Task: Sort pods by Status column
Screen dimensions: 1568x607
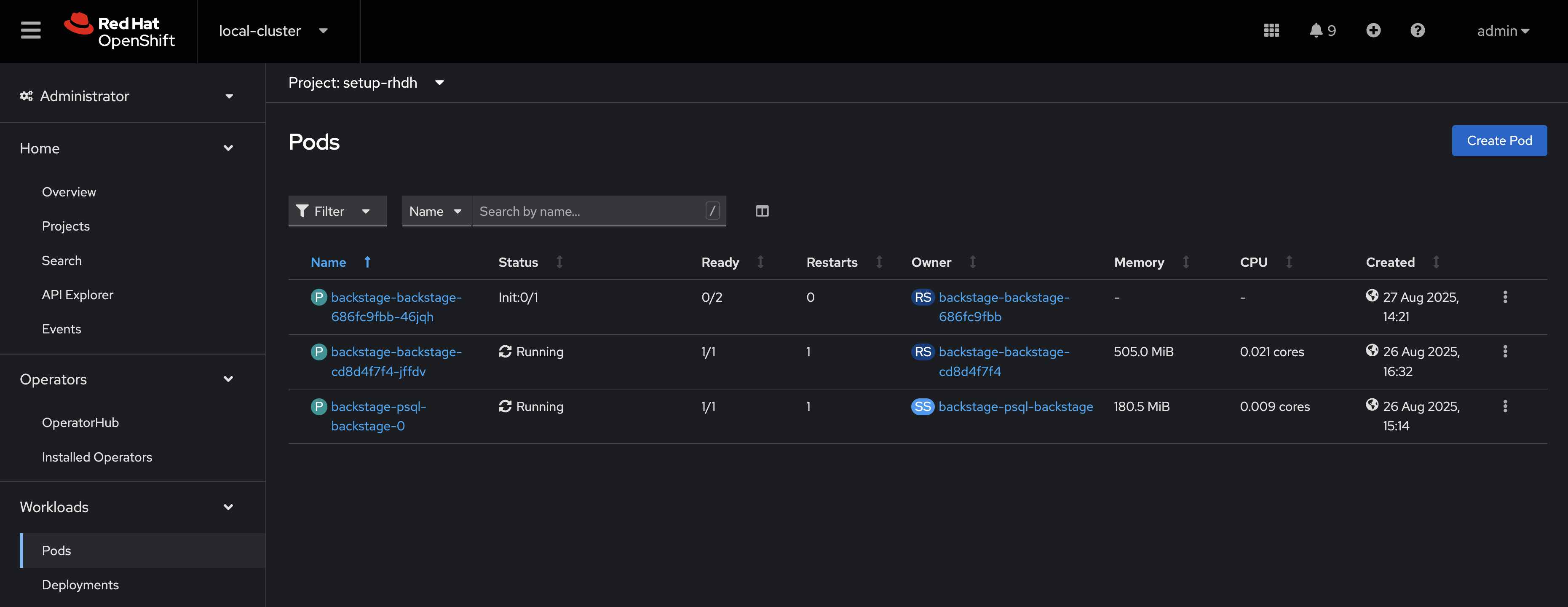Action: (x=519, y=263)
